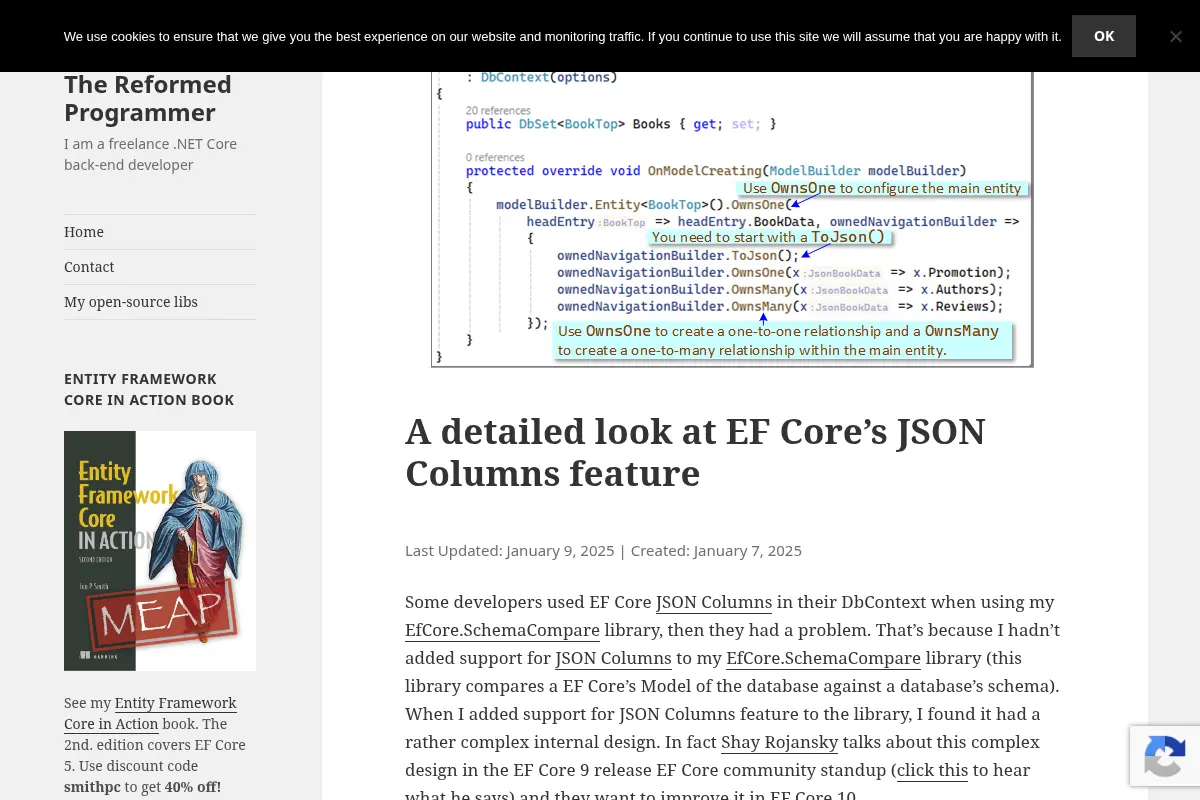Open Entity Framework Core in Action link
The width and height of the screenshot is (1200, 800).
[x=150, y=713]
